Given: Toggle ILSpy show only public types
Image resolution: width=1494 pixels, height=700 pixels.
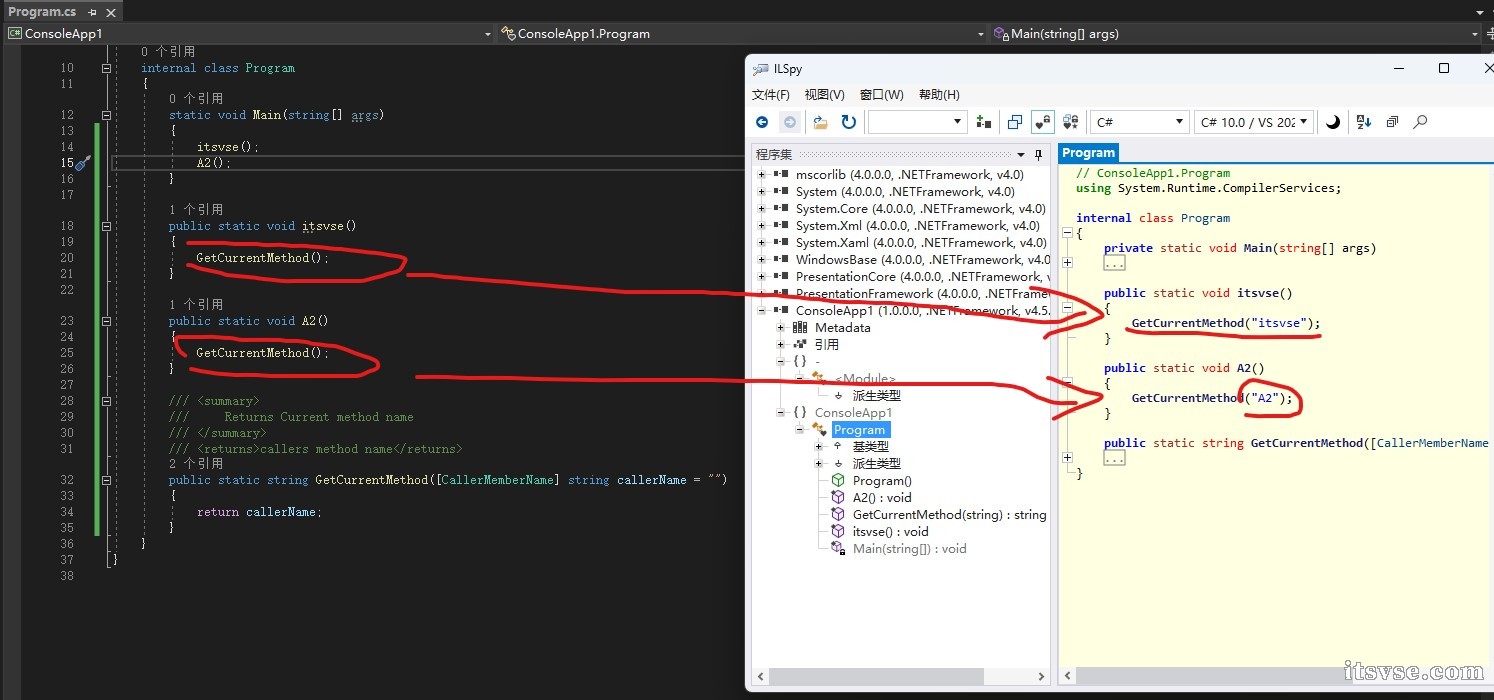Looking at the screenshot, I should [x=1015, y=122].
